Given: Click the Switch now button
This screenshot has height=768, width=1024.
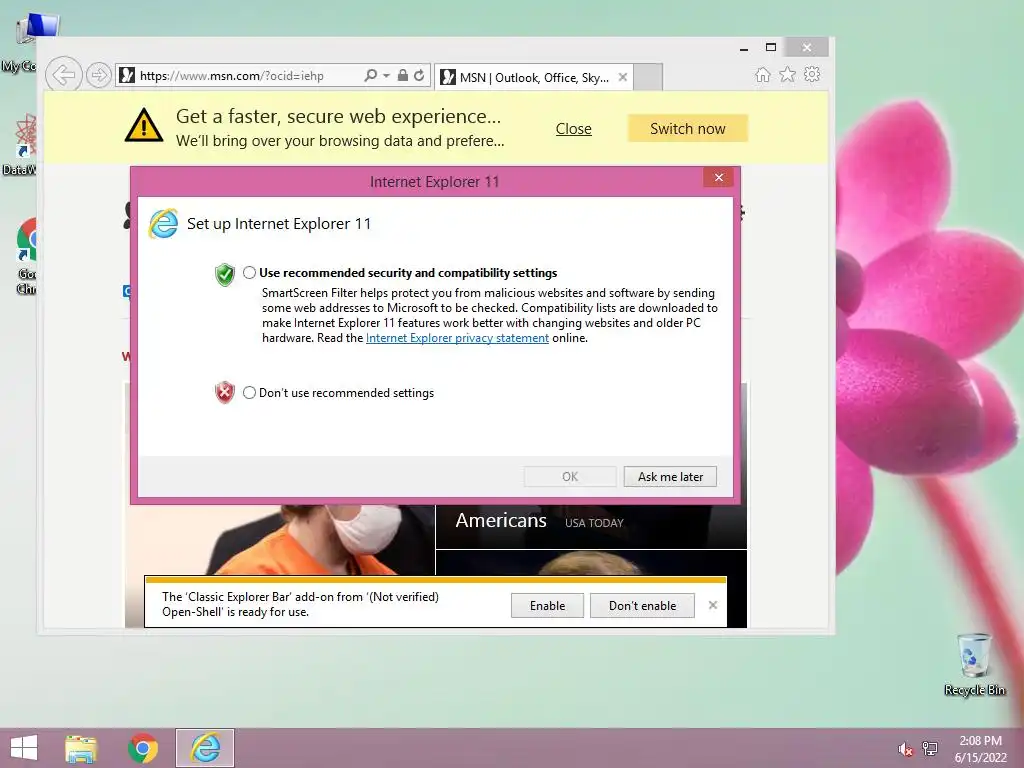Looking at the screenshot, I should click(x=688, y=129).
